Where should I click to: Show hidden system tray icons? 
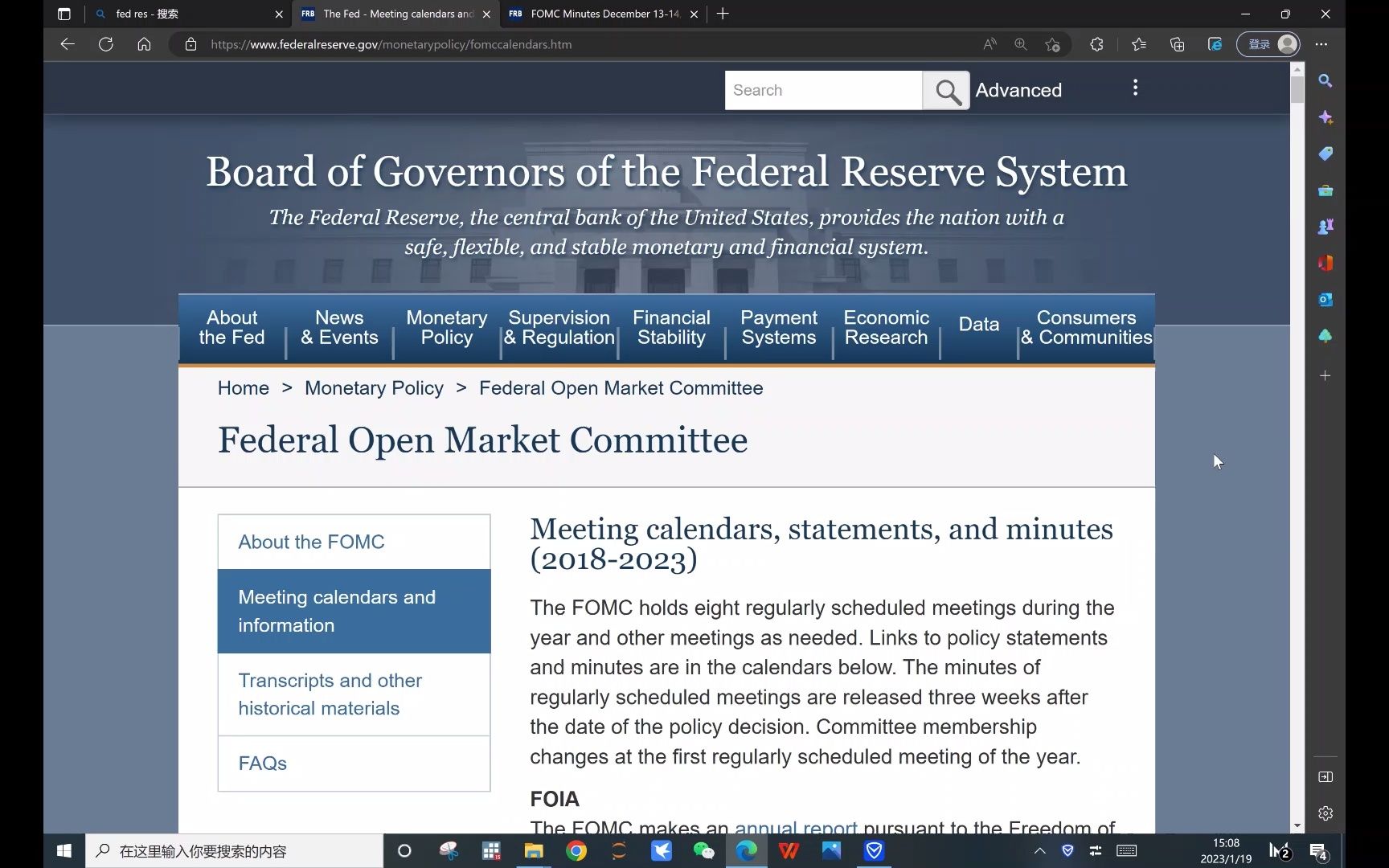tap(1040, 850)
